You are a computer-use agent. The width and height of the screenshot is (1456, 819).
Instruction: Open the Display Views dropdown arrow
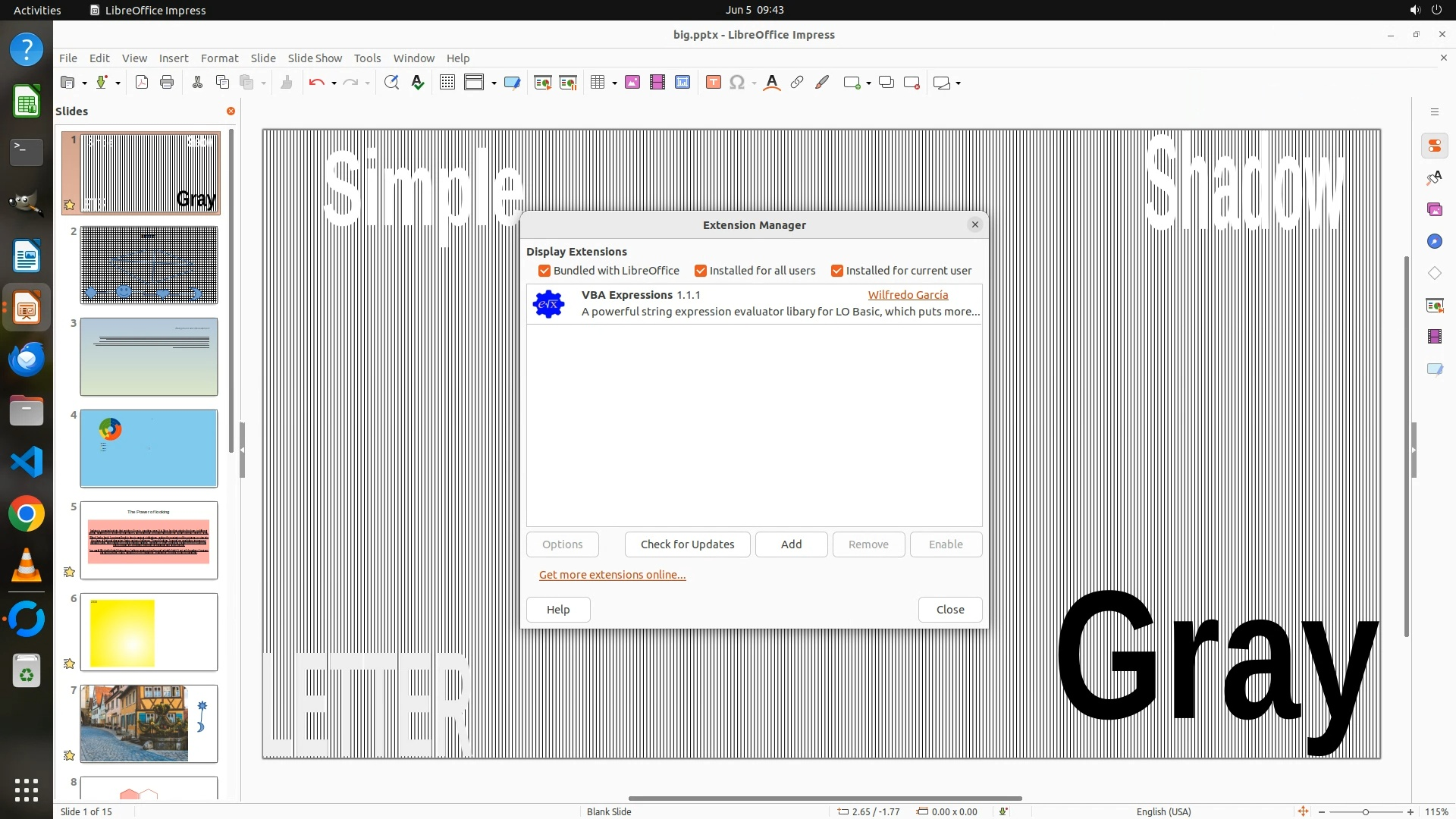pos(494,83)
